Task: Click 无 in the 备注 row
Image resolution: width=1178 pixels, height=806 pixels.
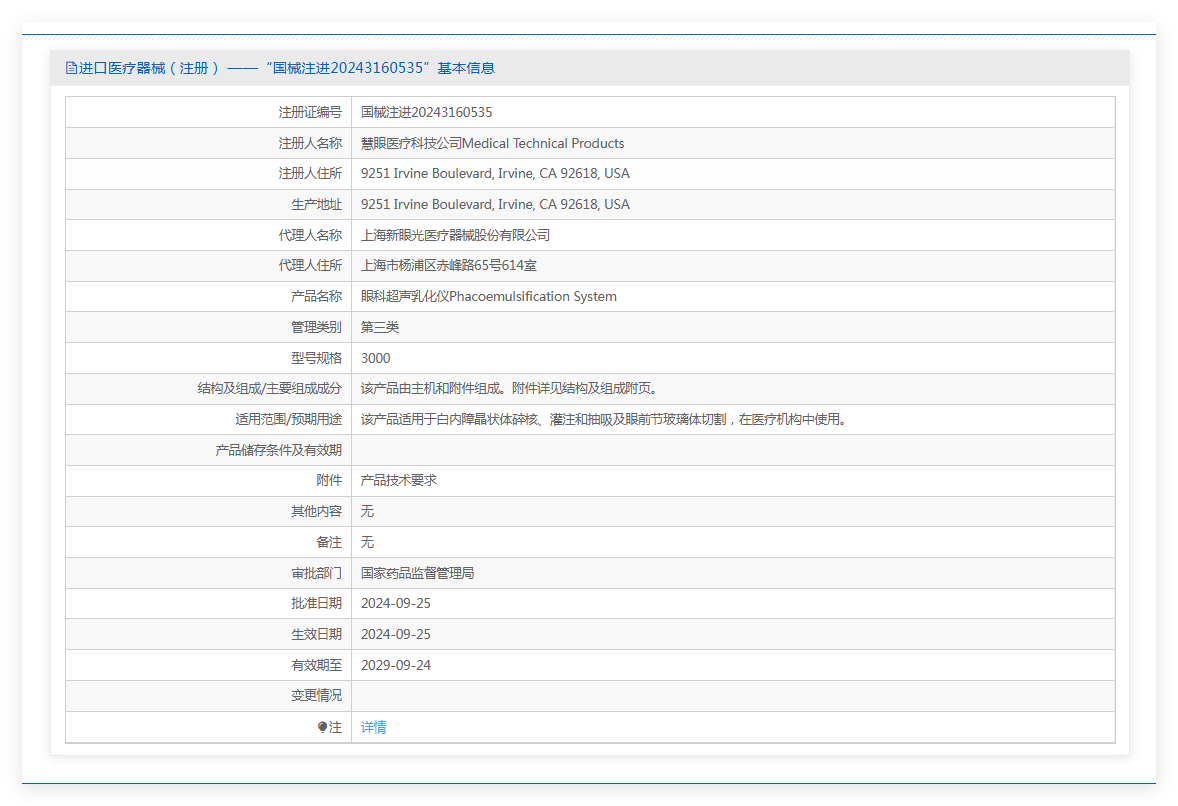Action: [367, 542]
